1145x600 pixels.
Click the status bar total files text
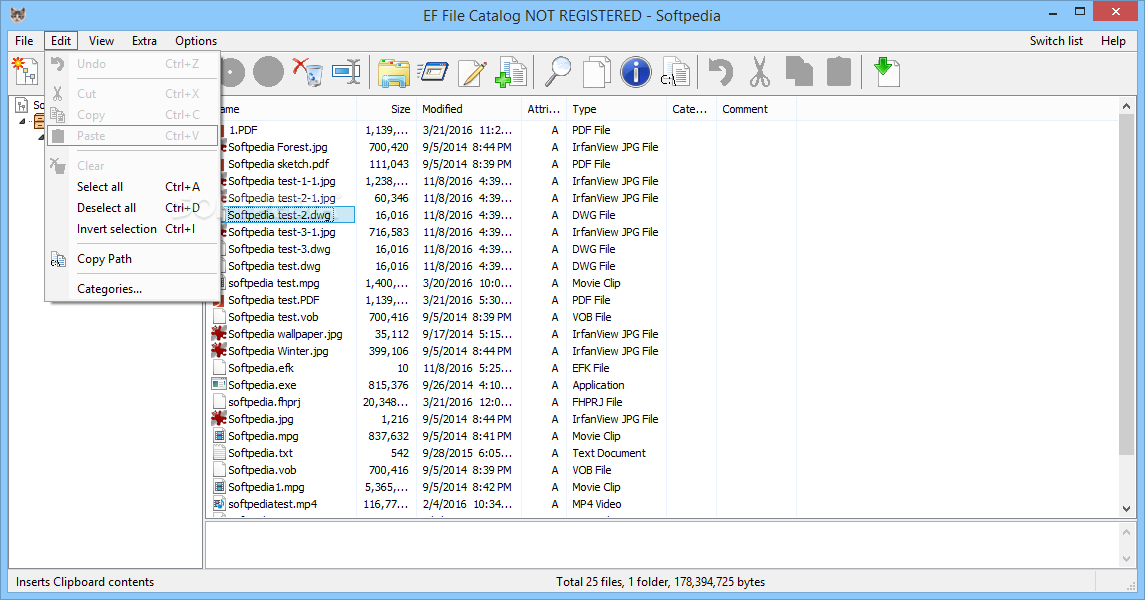660,582
